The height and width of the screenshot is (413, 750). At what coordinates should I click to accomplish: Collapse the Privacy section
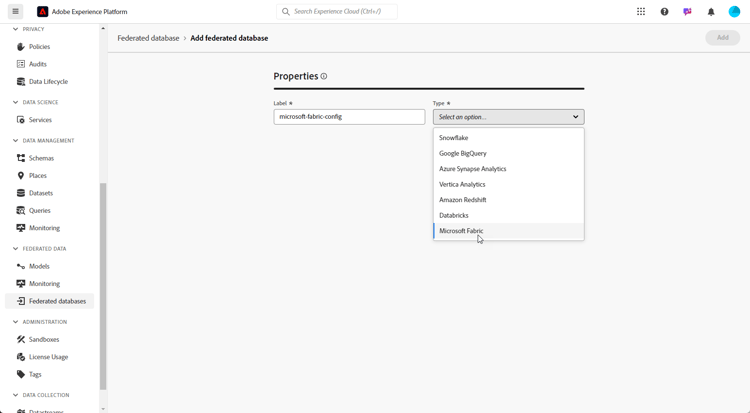15,29
